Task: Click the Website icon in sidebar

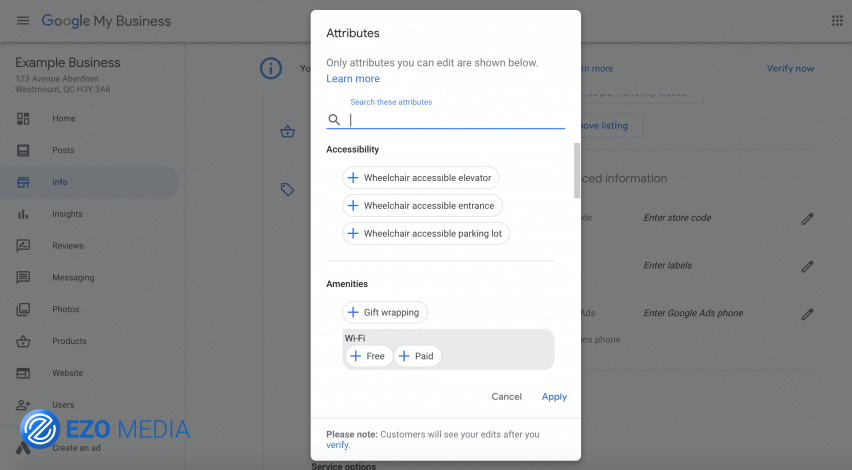Action: pyautogui.click(x=23, y=373)
